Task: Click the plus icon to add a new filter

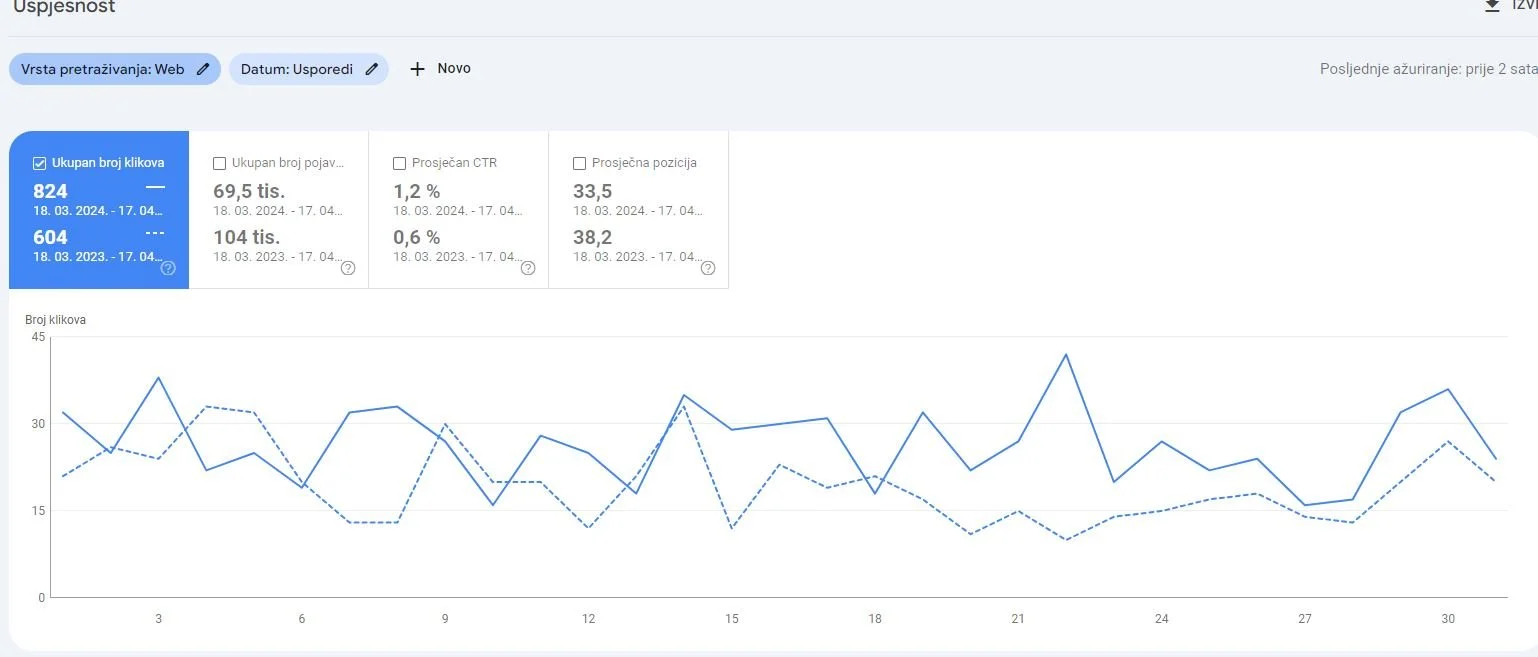Action: point(418,69)
